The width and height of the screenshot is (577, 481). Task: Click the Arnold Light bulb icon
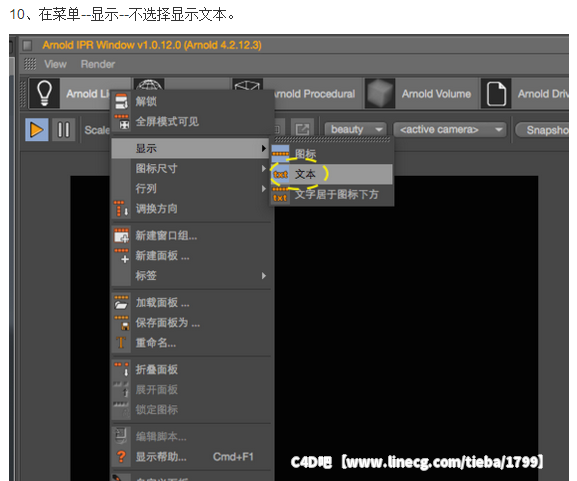coord(44,93)
